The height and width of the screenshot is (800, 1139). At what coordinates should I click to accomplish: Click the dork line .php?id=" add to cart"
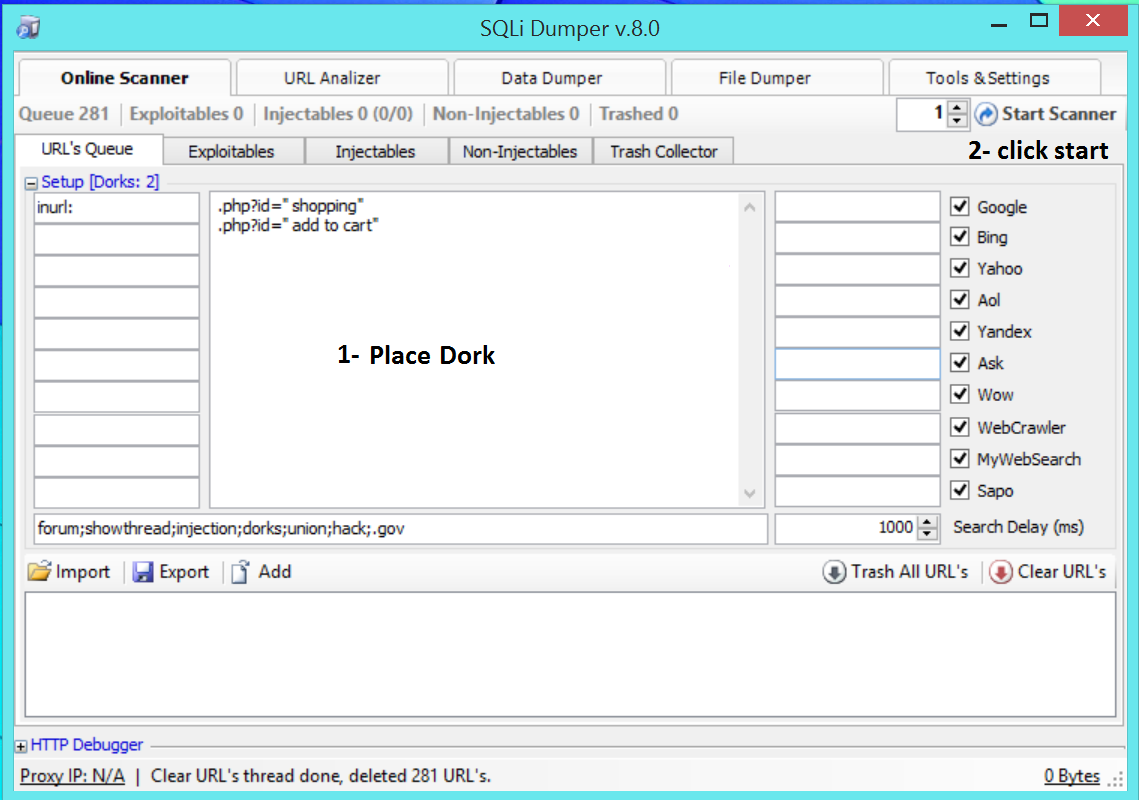[x=298, y=226]
